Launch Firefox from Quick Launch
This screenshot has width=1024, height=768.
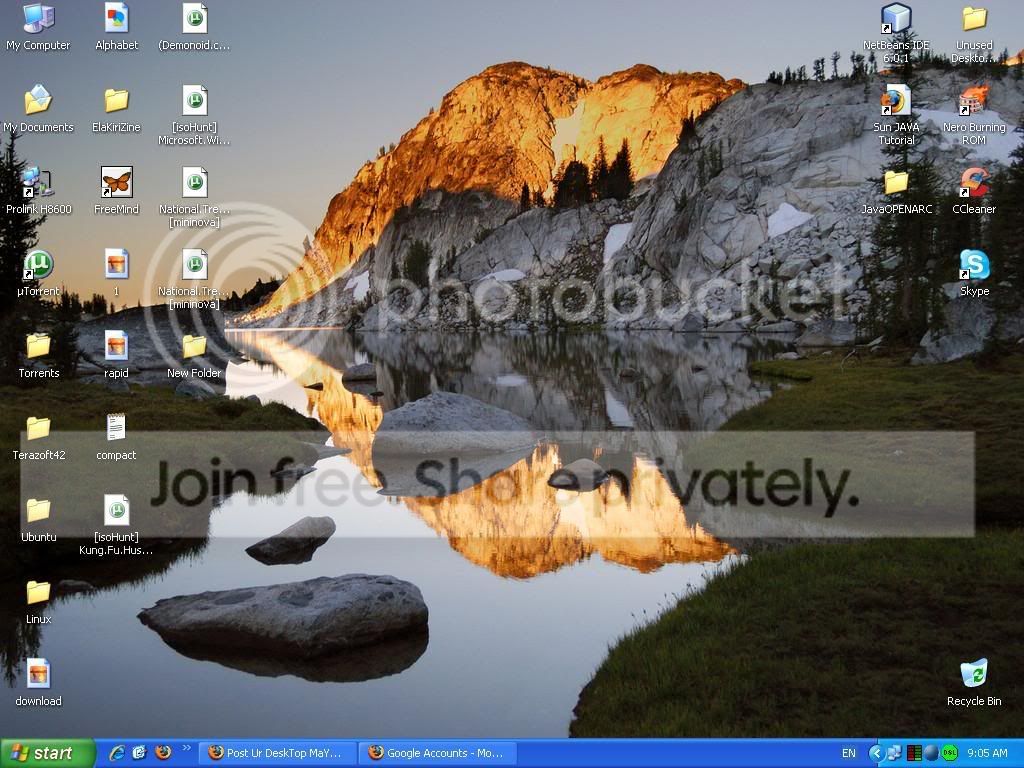(163, 753)
